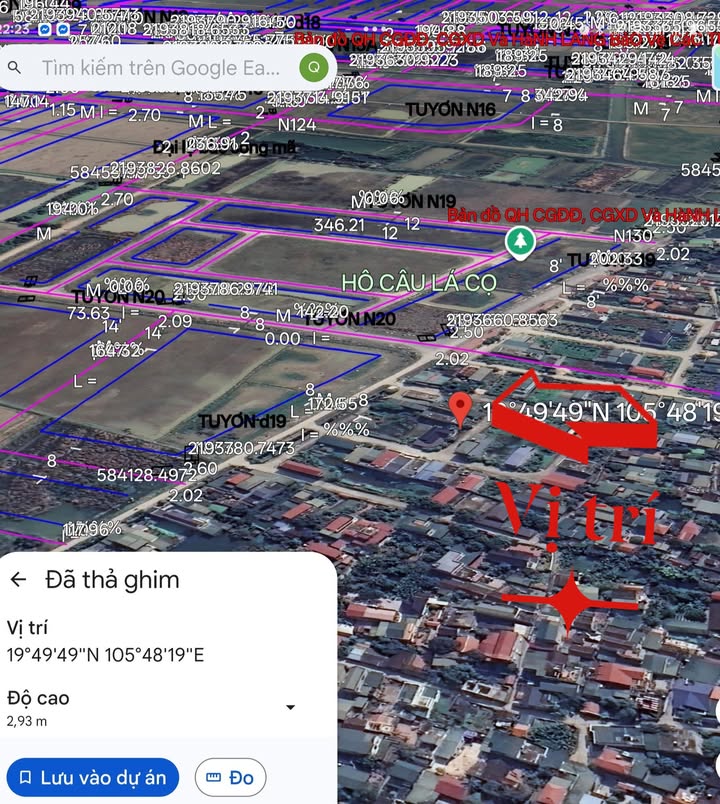Tap the 346.21 measurement label on map

pos(339,226)
